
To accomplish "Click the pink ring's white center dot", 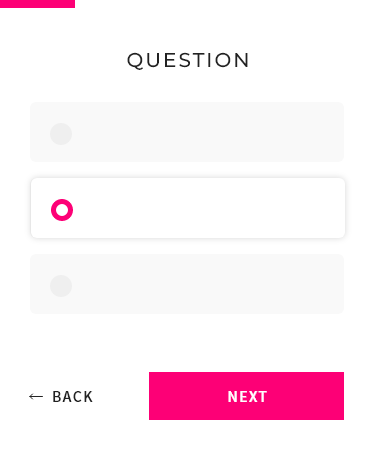I will coord(62,210).
